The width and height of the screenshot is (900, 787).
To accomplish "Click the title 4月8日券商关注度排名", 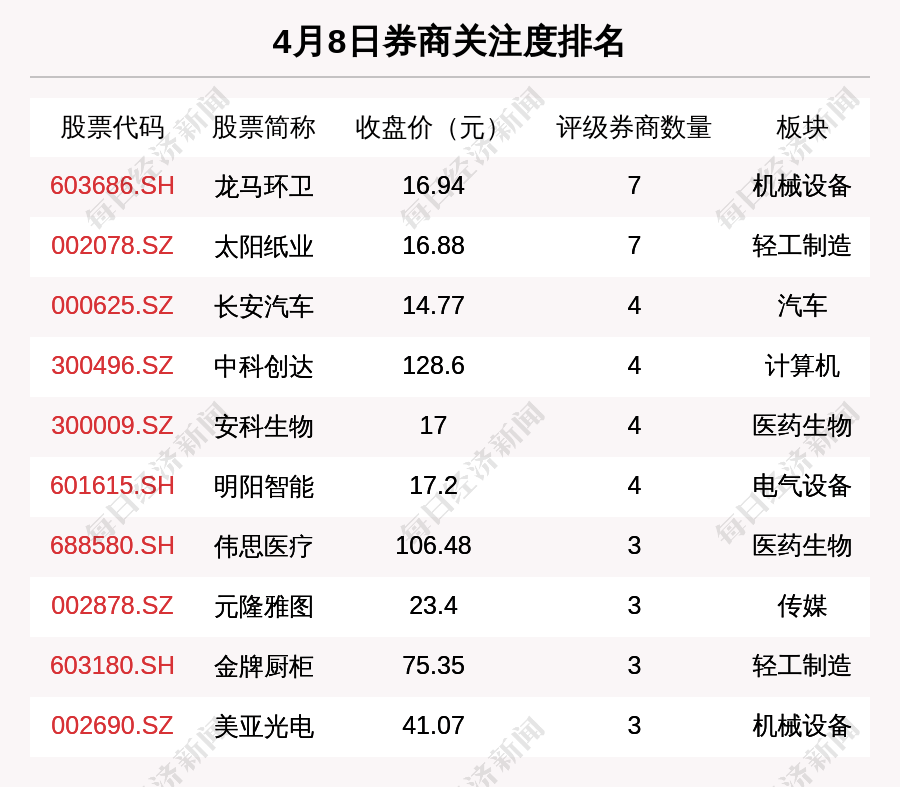I will [449, 42].
